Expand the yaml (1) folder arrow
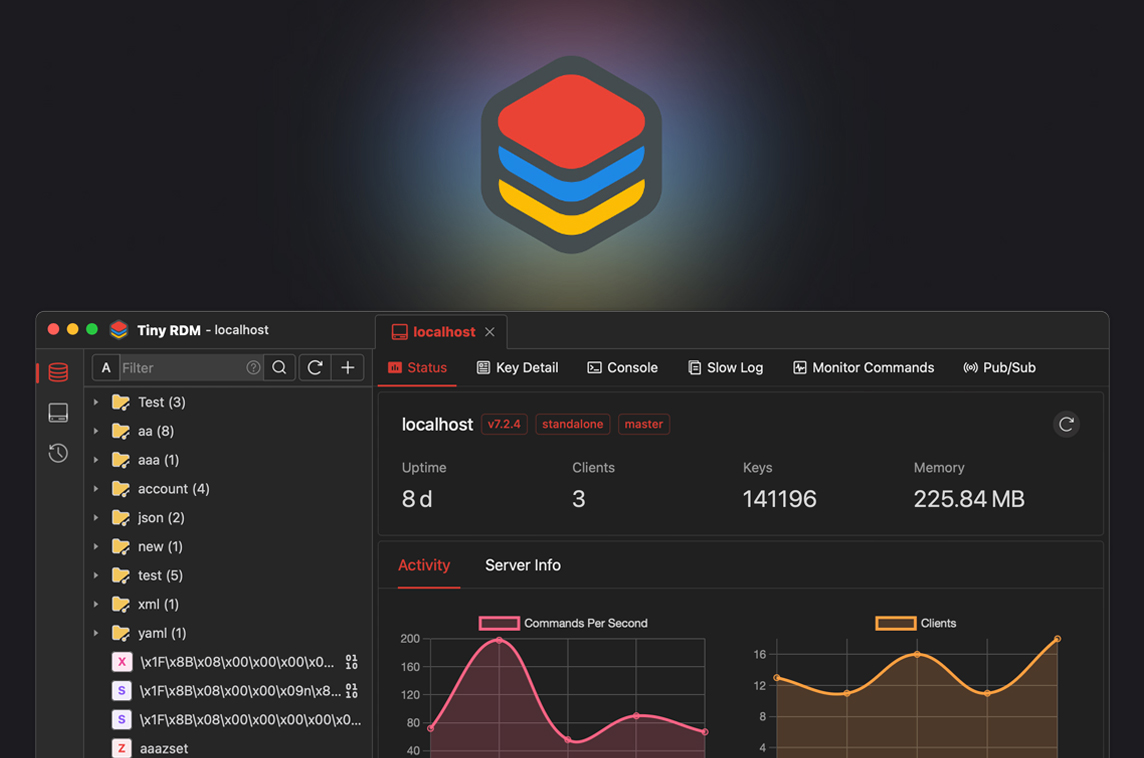Screen dimensions: 1144x758 (96, 633)
